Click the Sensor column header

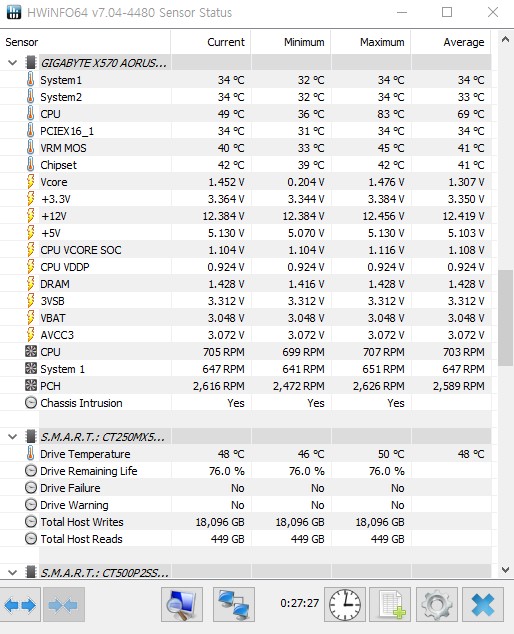coord(85,42)
